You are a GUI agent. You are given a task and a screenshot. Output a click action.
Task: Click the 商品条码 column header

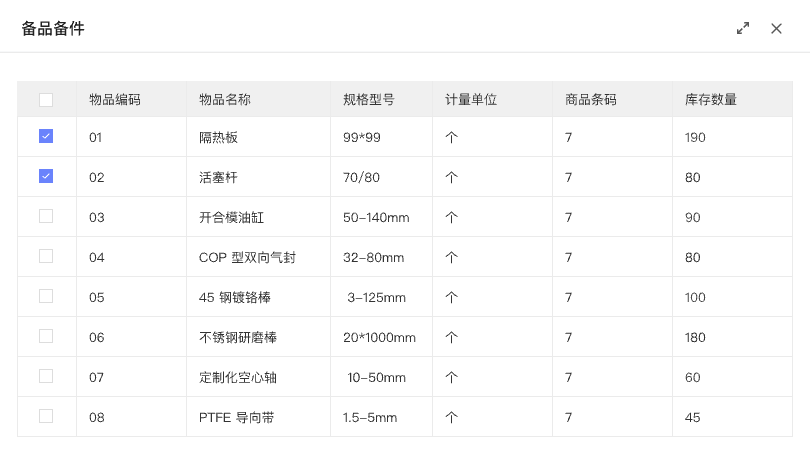tap(591, 100)
